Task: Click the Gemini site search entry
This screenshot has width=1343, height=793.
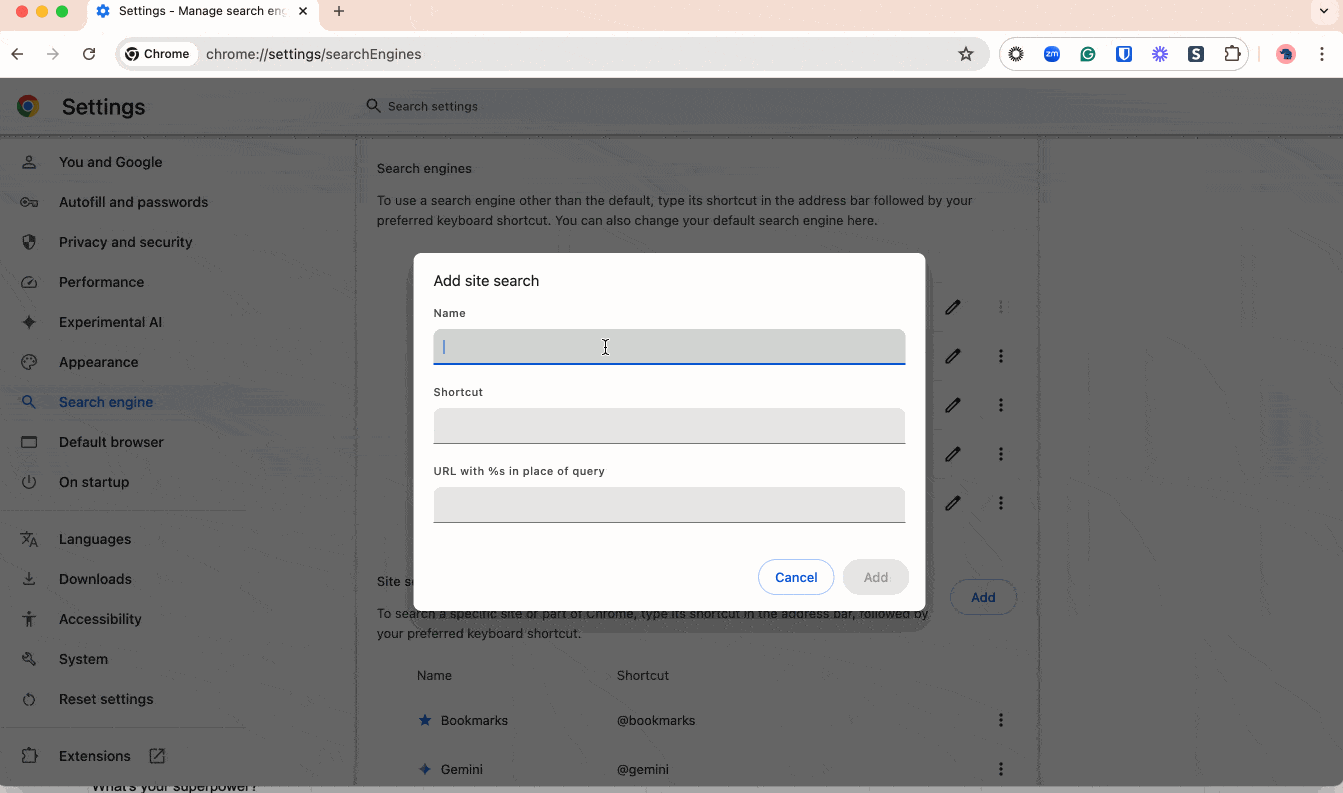Action: (x=462, y=769)
